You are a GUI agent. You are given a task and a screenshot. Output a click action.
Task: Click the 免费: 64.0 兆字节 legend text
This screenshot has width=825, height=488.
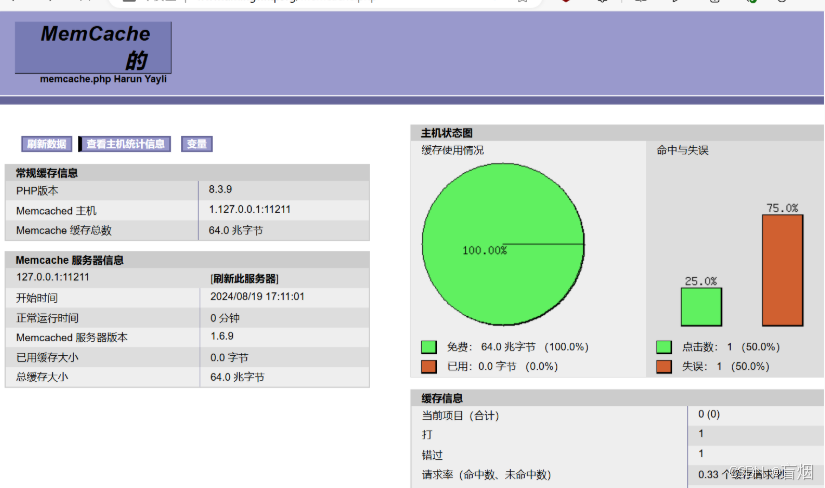518,347
